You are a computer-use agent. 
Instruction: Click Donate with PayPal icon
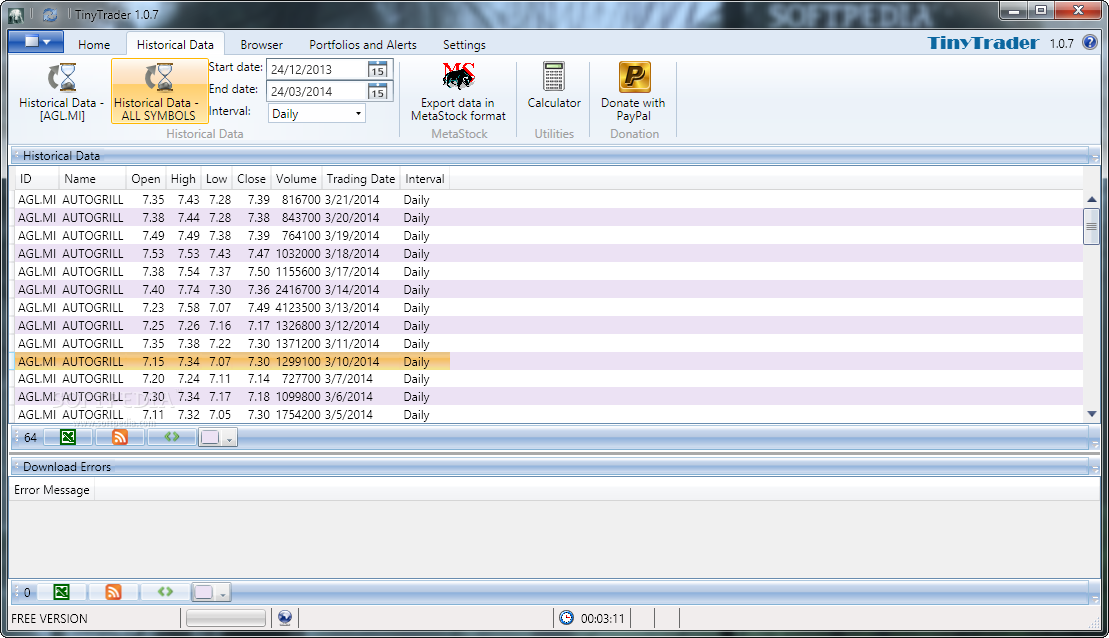(x=634, y=76)
